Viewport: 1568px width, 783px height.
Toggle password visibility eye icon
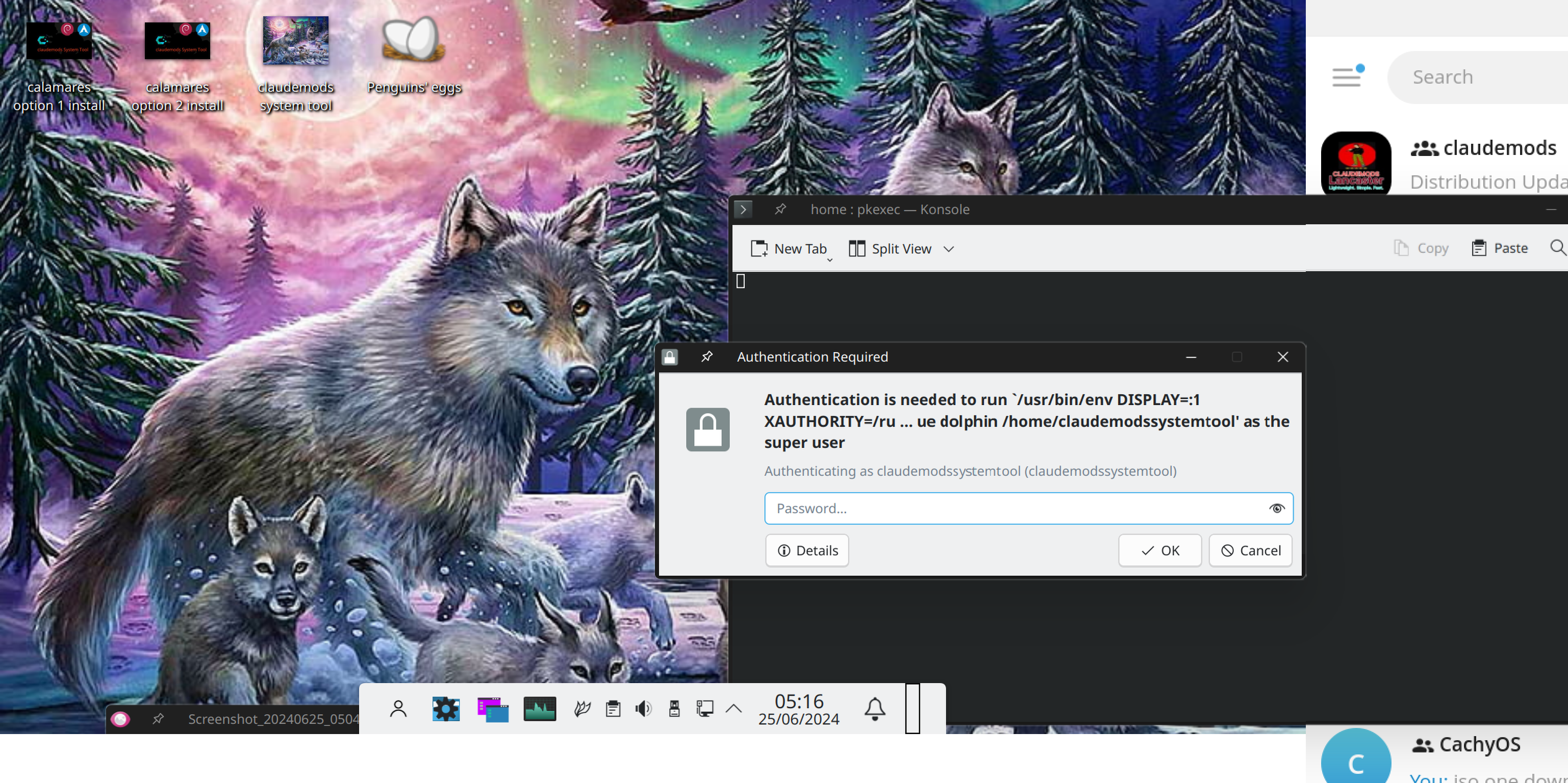(1276, 508)
